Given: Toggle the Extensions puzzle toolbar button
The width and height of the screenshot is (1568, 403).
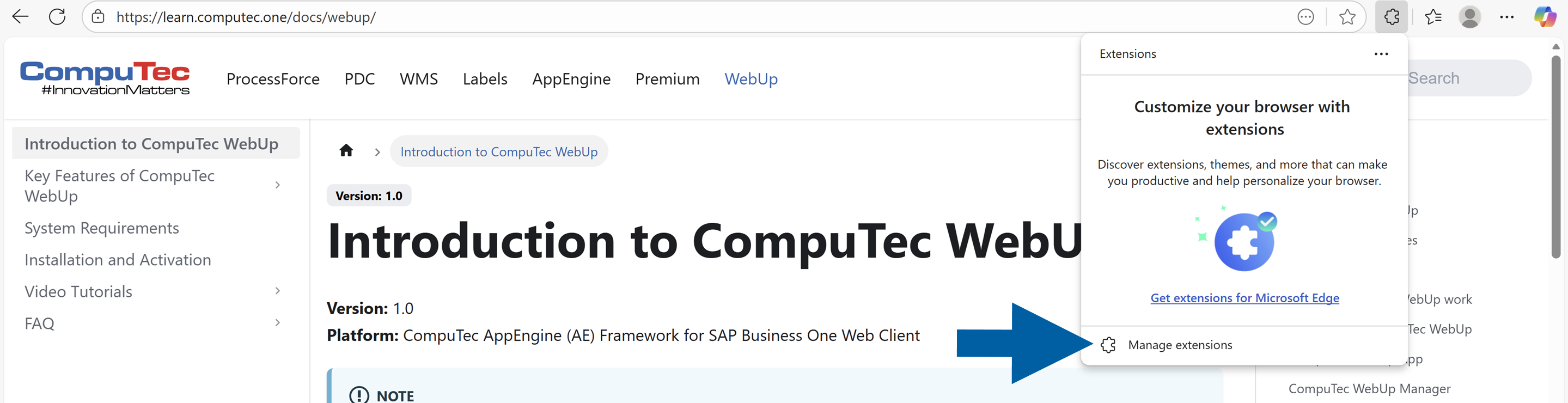Looking at the screenshot, I should (x=1391, y=17).
